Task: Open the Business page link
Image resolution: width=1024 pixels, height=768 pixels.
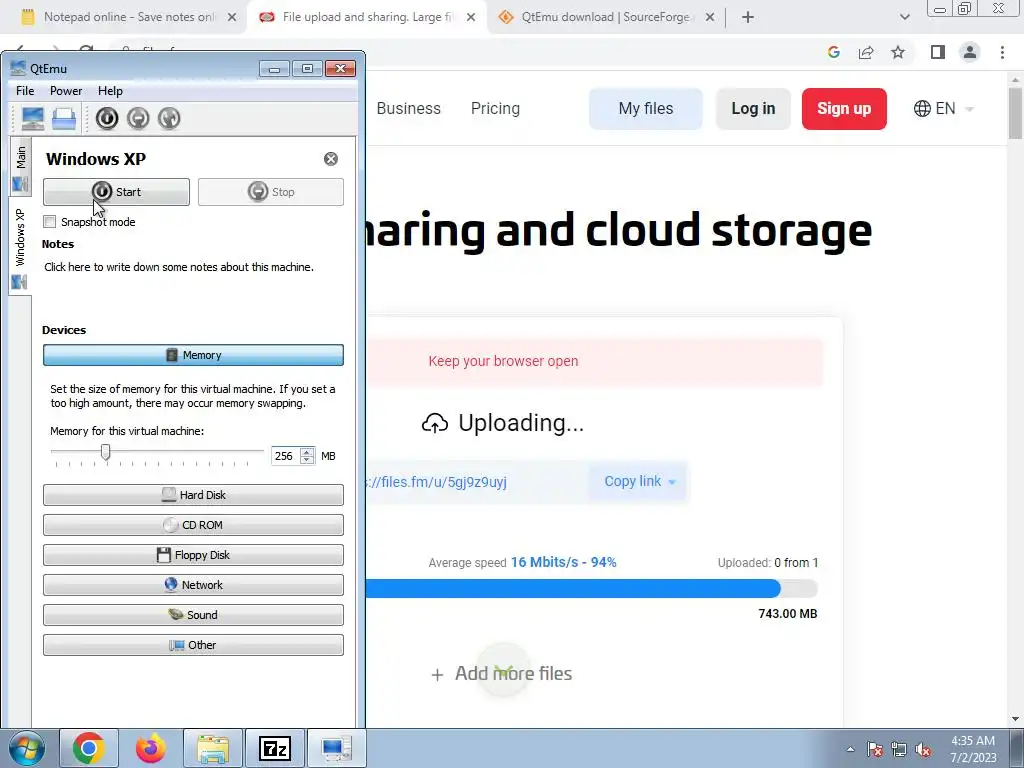Action: click(x=409, y=108)
